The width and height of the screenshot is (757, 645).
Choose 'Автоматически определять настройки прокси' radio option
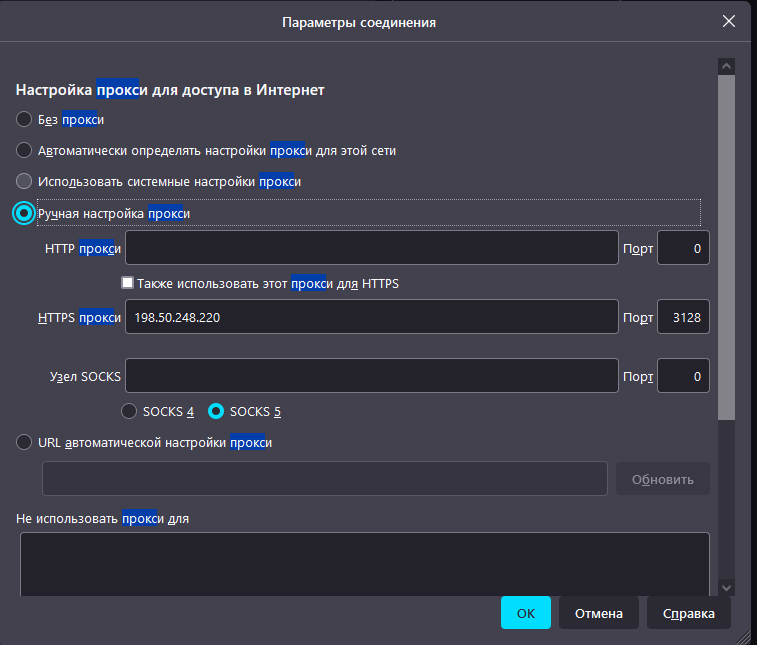pos(24,150)
